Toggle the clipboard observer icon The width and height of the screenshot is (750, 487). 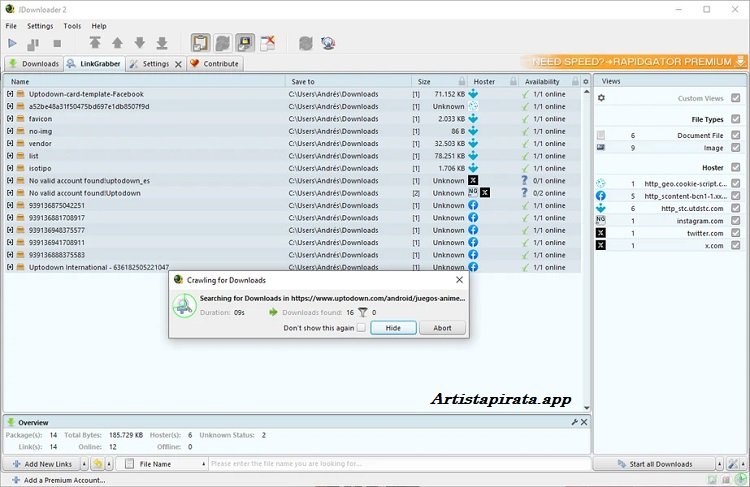[199, 43]
